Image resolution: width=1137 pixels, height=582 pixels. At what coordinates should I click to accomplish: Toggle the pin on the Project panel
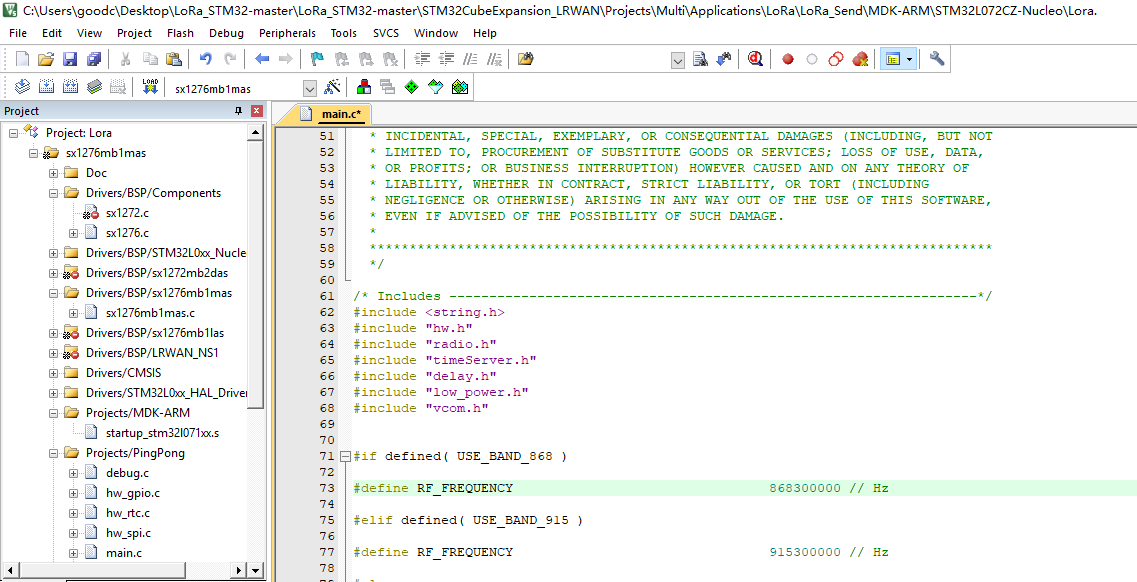238,111
